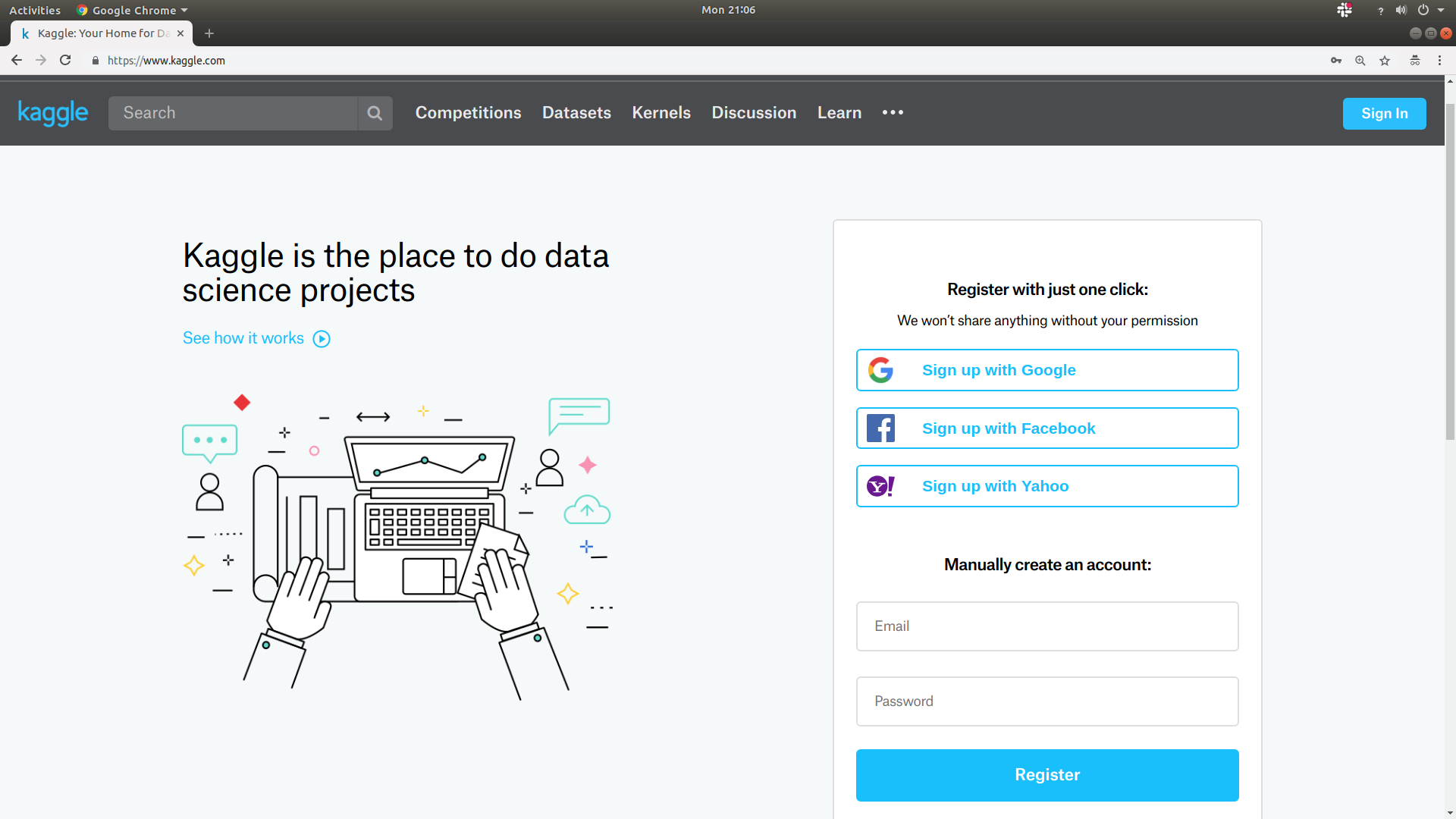Viewport: 1456px width, 819px height.
Task: Open the Competitions nav item
Action: pos(468,113)
